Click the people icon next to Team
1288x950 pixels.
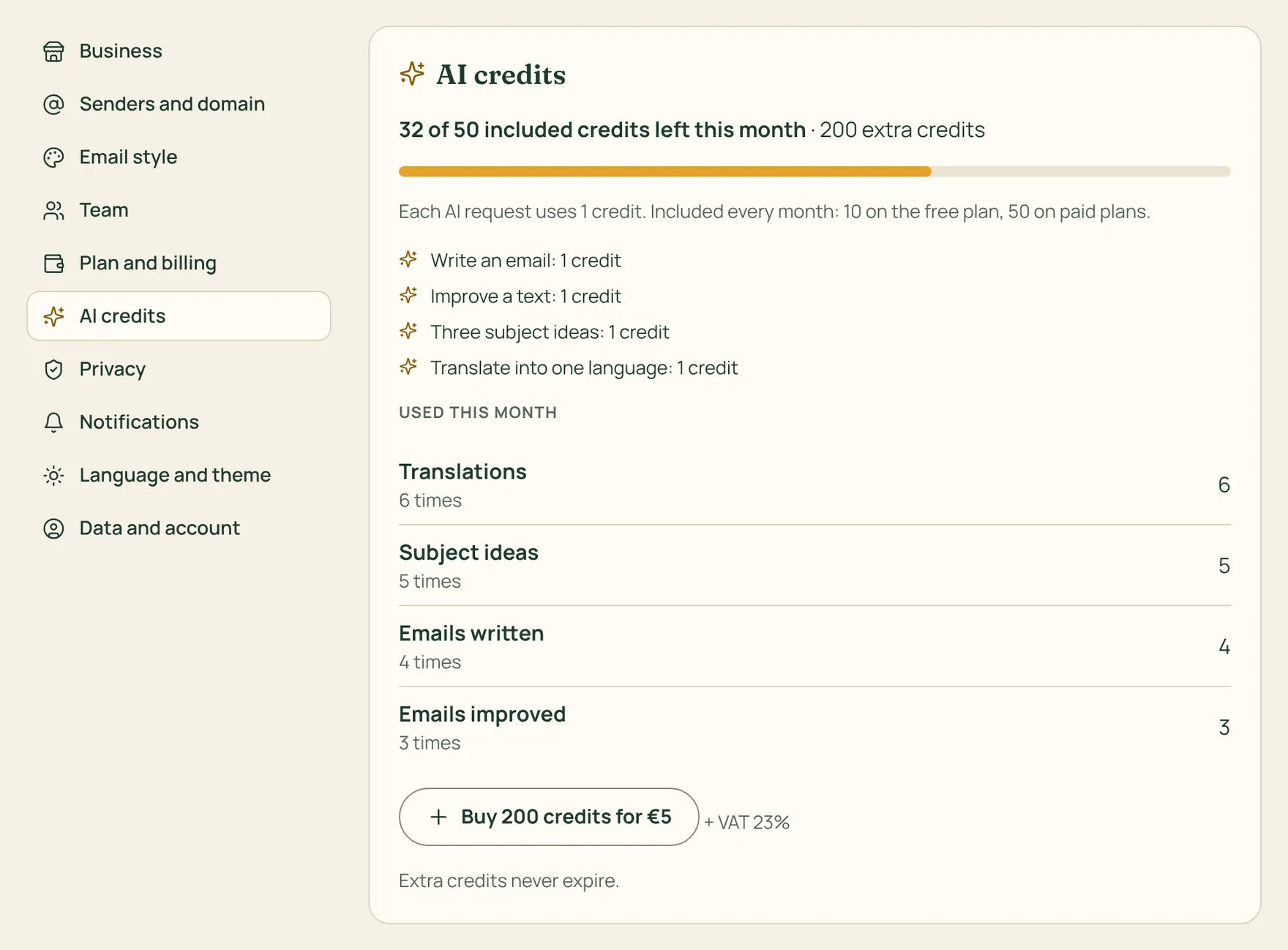click(53, 210)
